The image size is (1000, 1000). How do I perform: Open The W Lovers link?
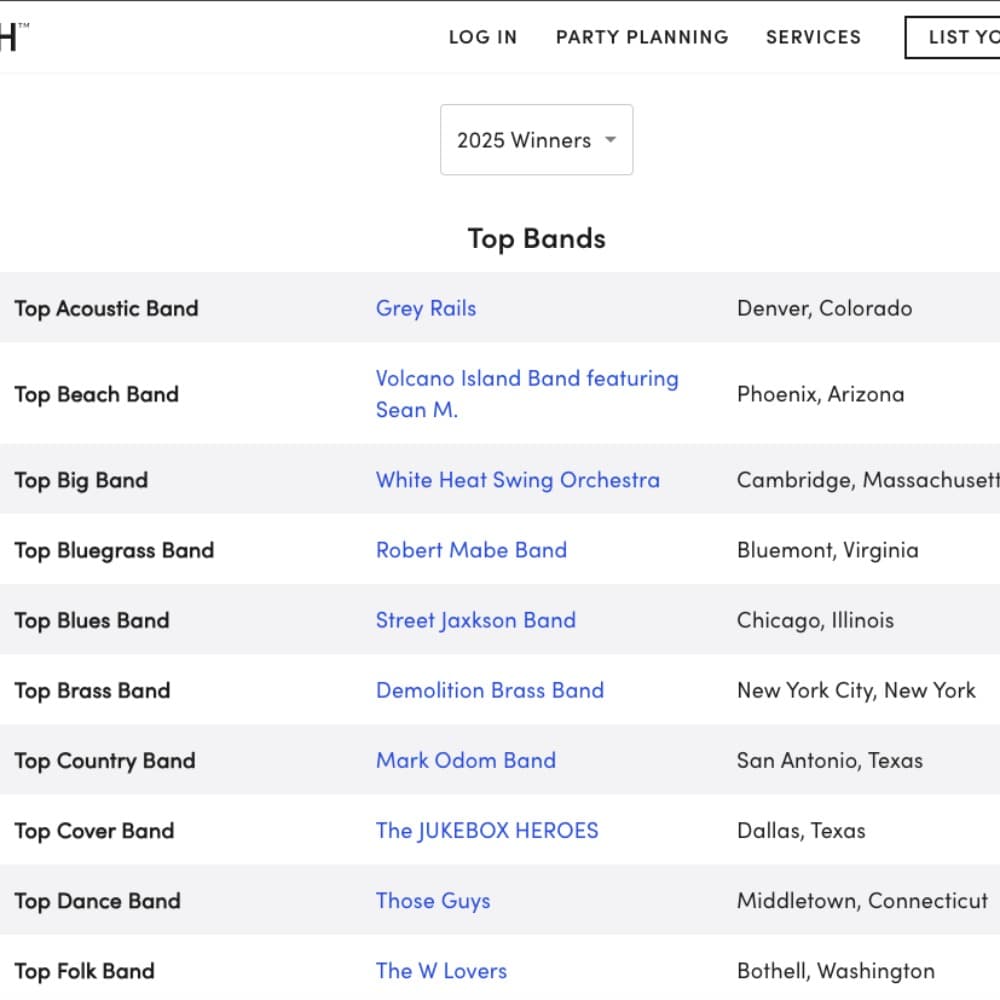pyautogui.click(x=441, y=970)
